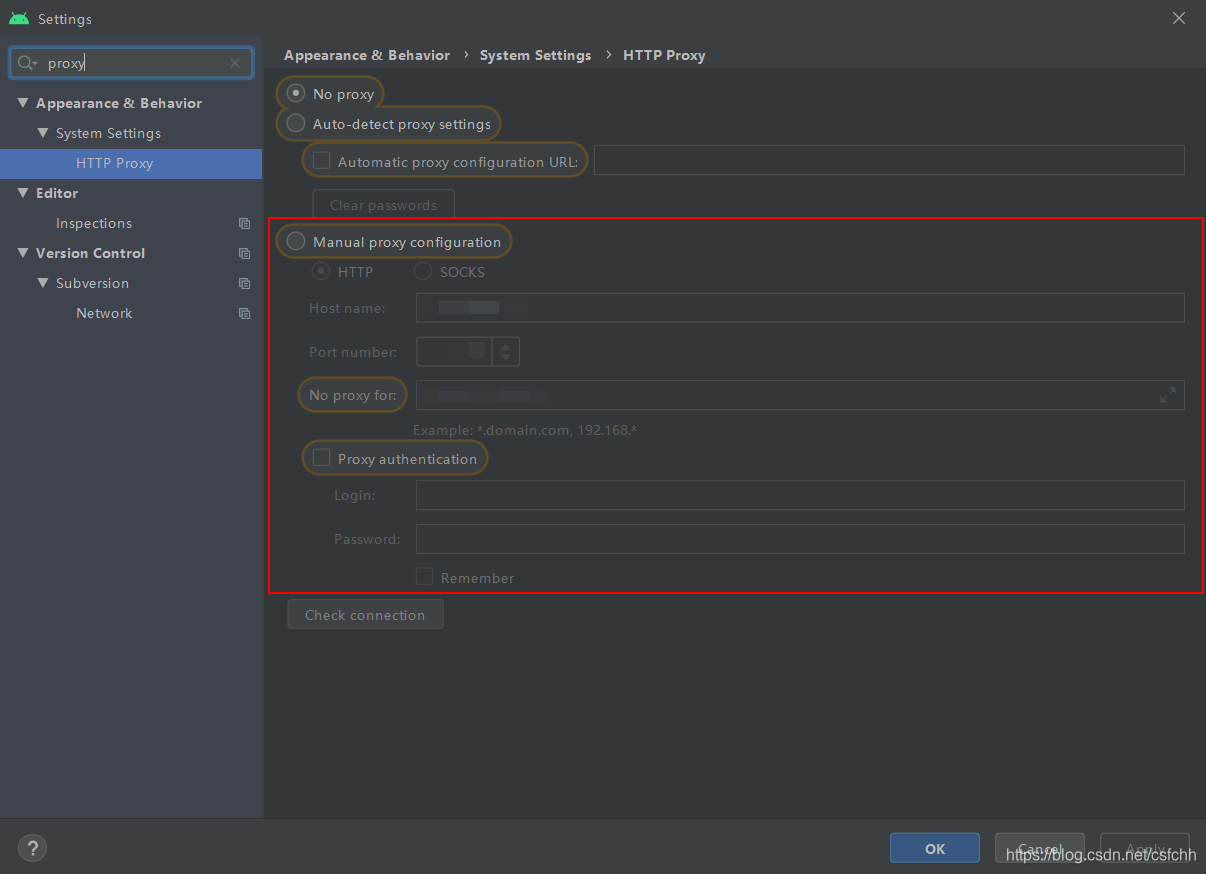Toggle the Remember password checkbox
This screenshot has width=1206, height=874.
pos(425,577)
